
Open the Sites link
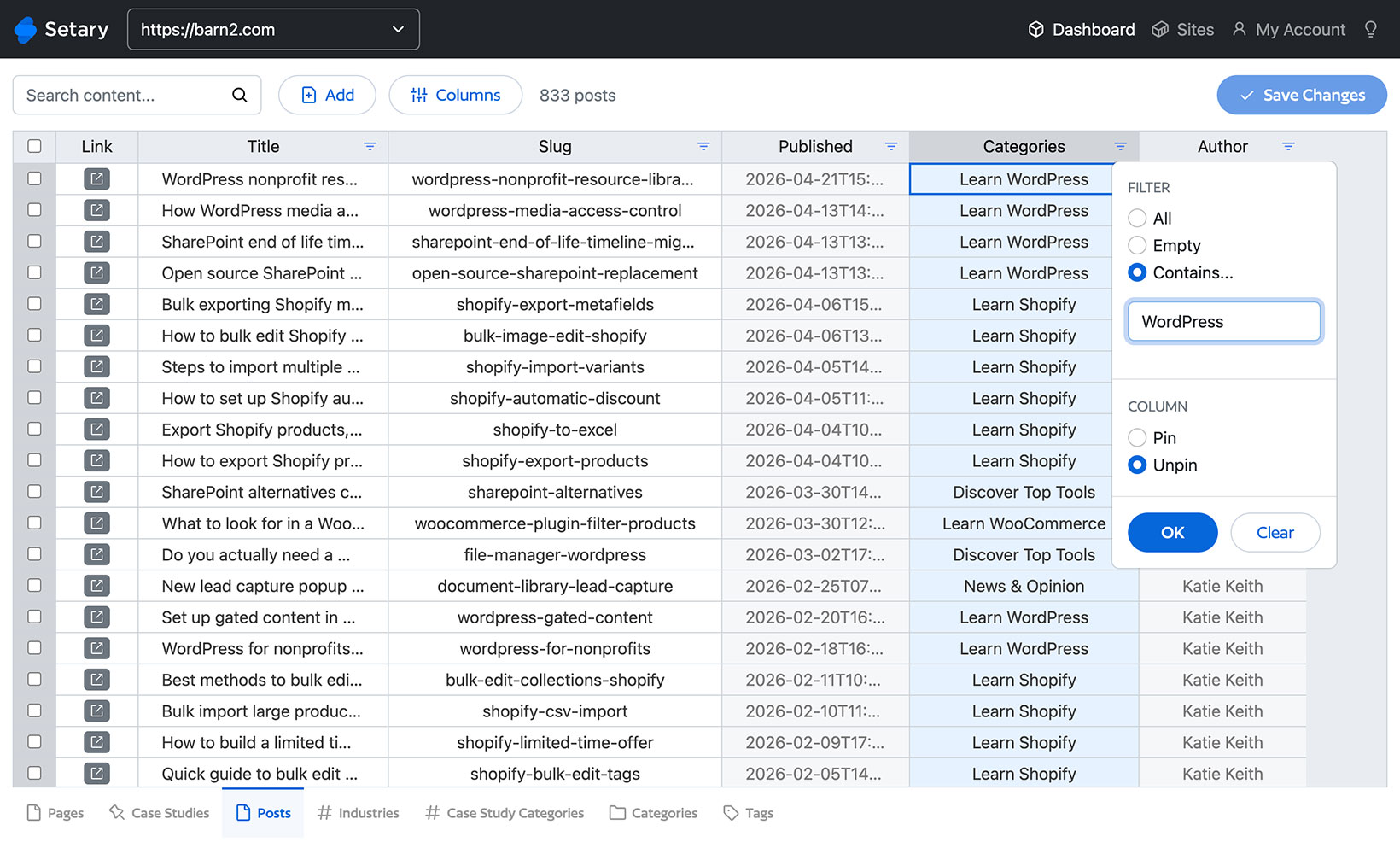pos(1182,30)
